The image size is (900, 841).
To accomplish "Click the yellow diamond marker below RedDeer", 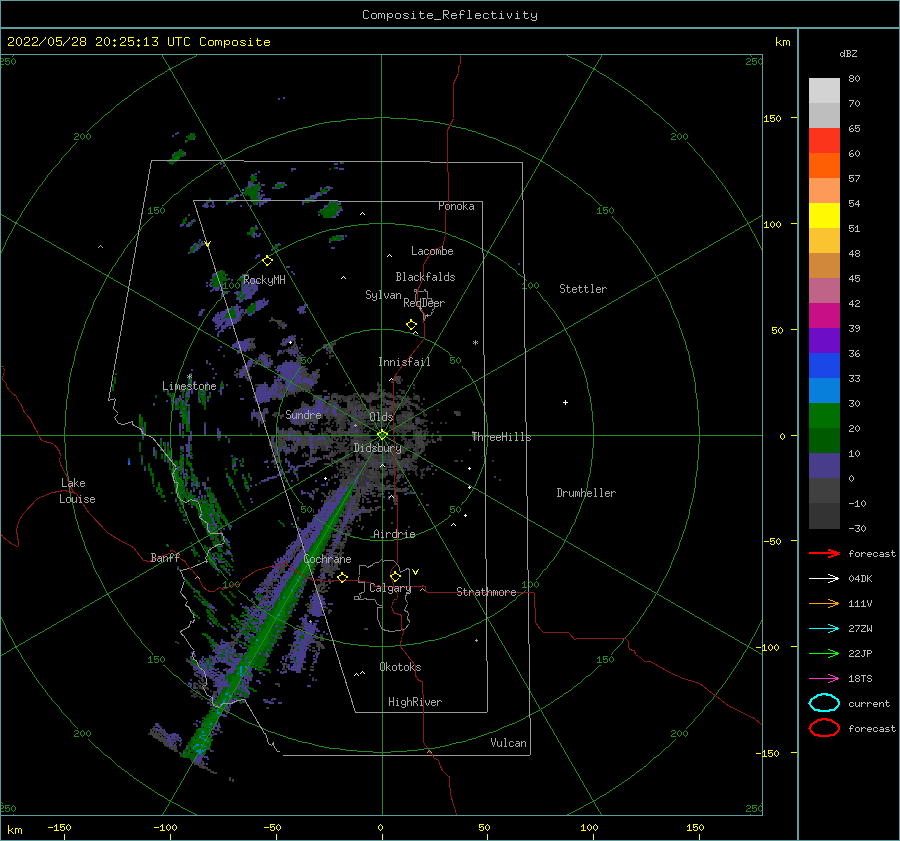I will (x=411, y=325).
